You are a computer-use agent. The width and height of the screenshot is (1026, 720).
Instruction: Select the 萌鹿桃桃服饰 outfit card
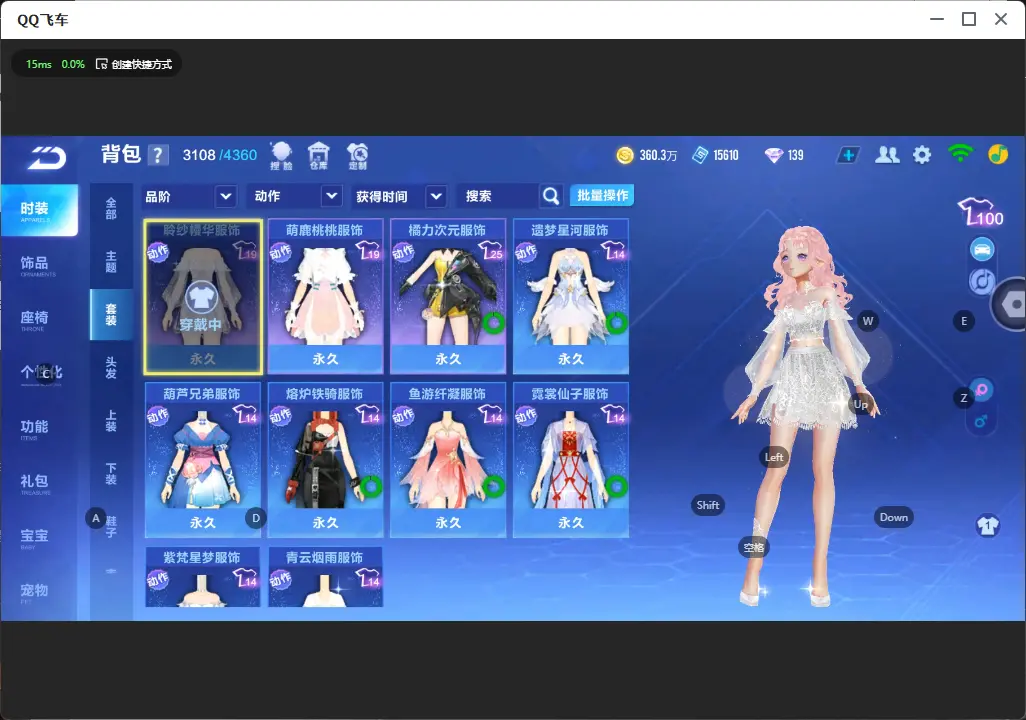pyautogui.click(x=325, y=297)
